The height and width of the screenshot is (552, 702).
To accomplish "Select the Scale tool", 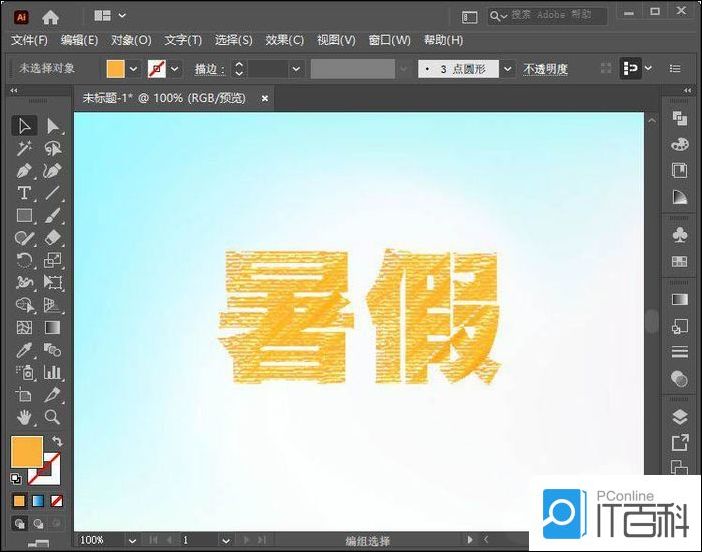I will (x=53, y=260).
